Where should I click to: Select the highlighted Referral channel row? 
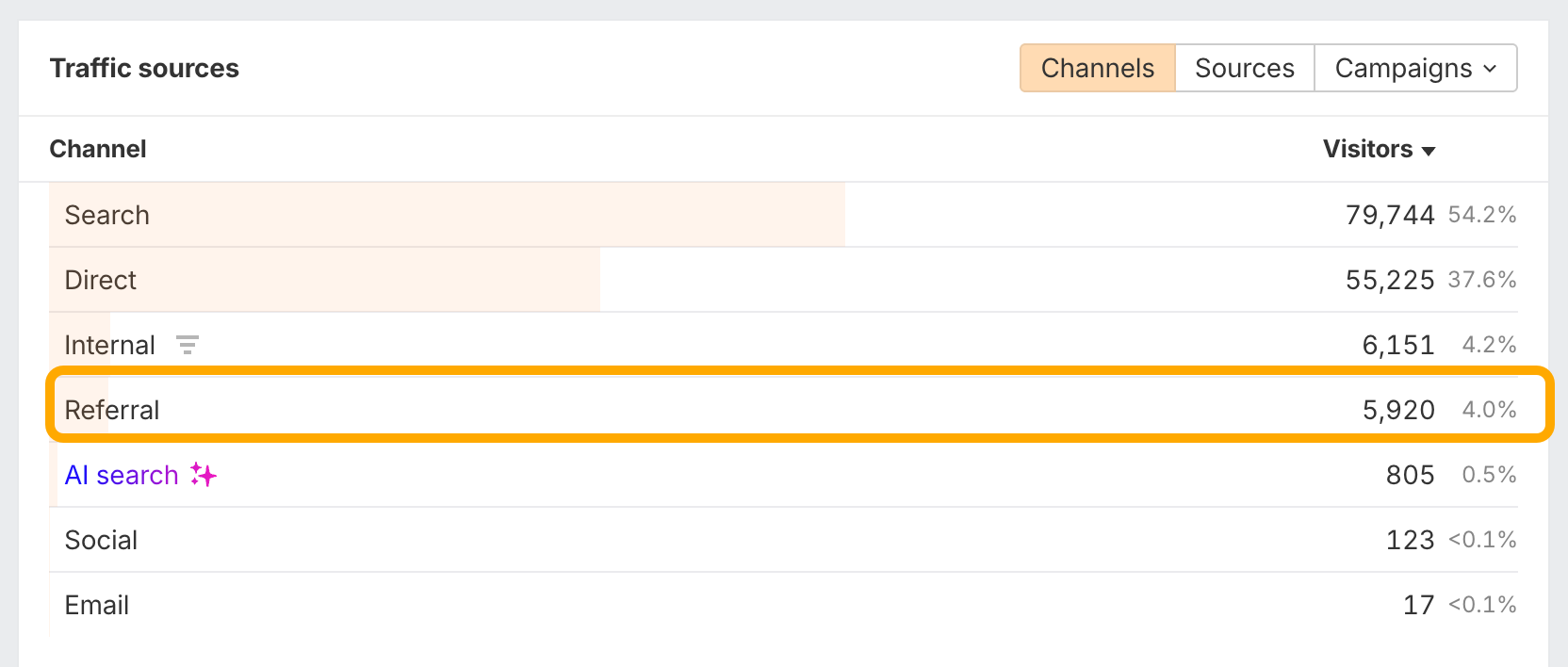tap(798, 405)
